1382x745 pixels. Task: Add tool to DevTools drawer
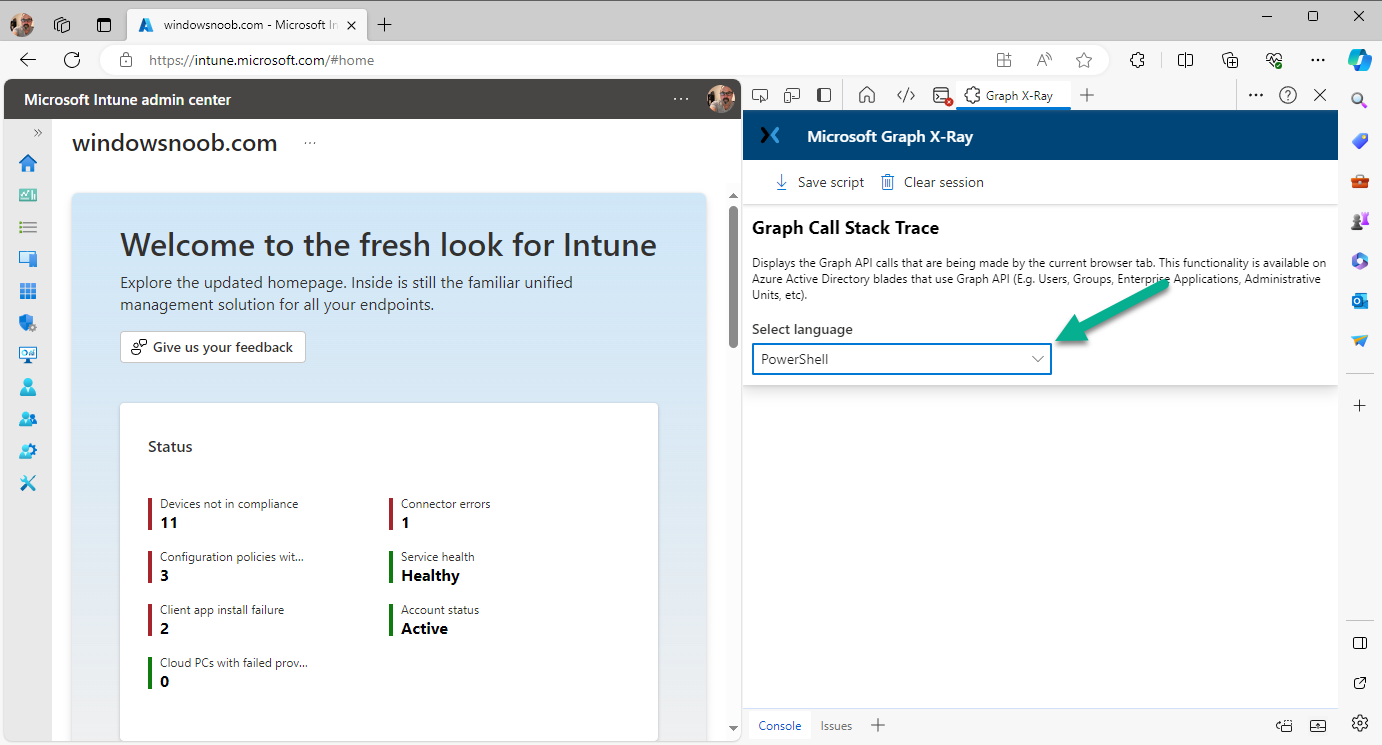click(878, 726)
